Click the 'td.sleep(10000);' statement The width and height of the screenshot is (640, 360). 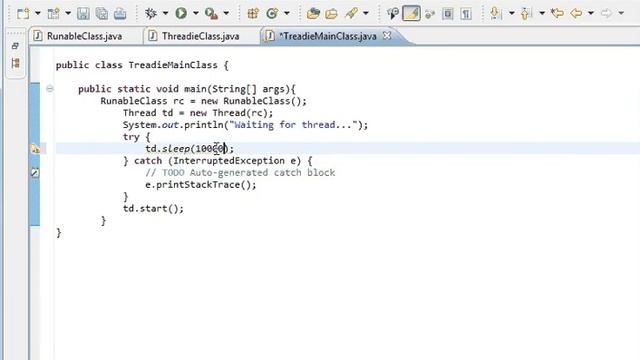click(x=190, y=149)
